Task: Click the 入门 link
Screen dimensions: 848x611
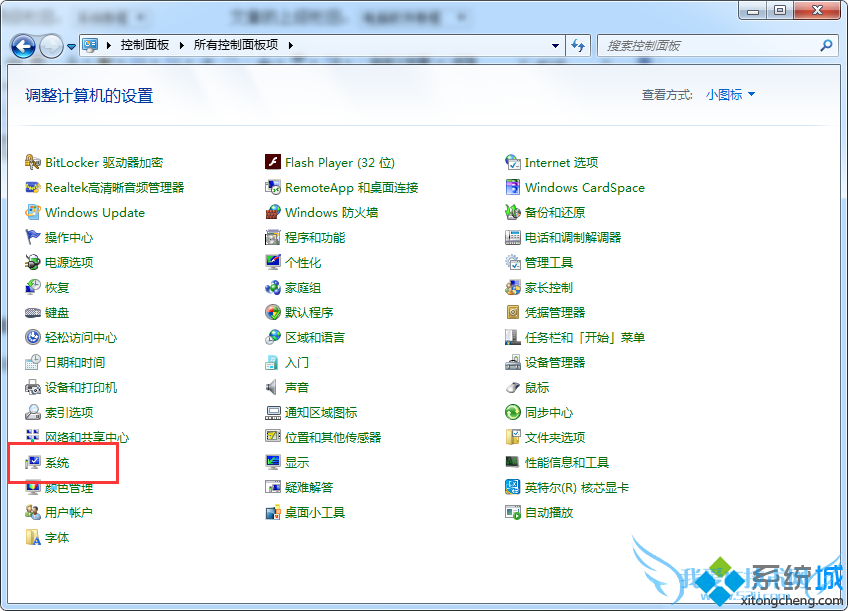Action: [x=297, y=362]
